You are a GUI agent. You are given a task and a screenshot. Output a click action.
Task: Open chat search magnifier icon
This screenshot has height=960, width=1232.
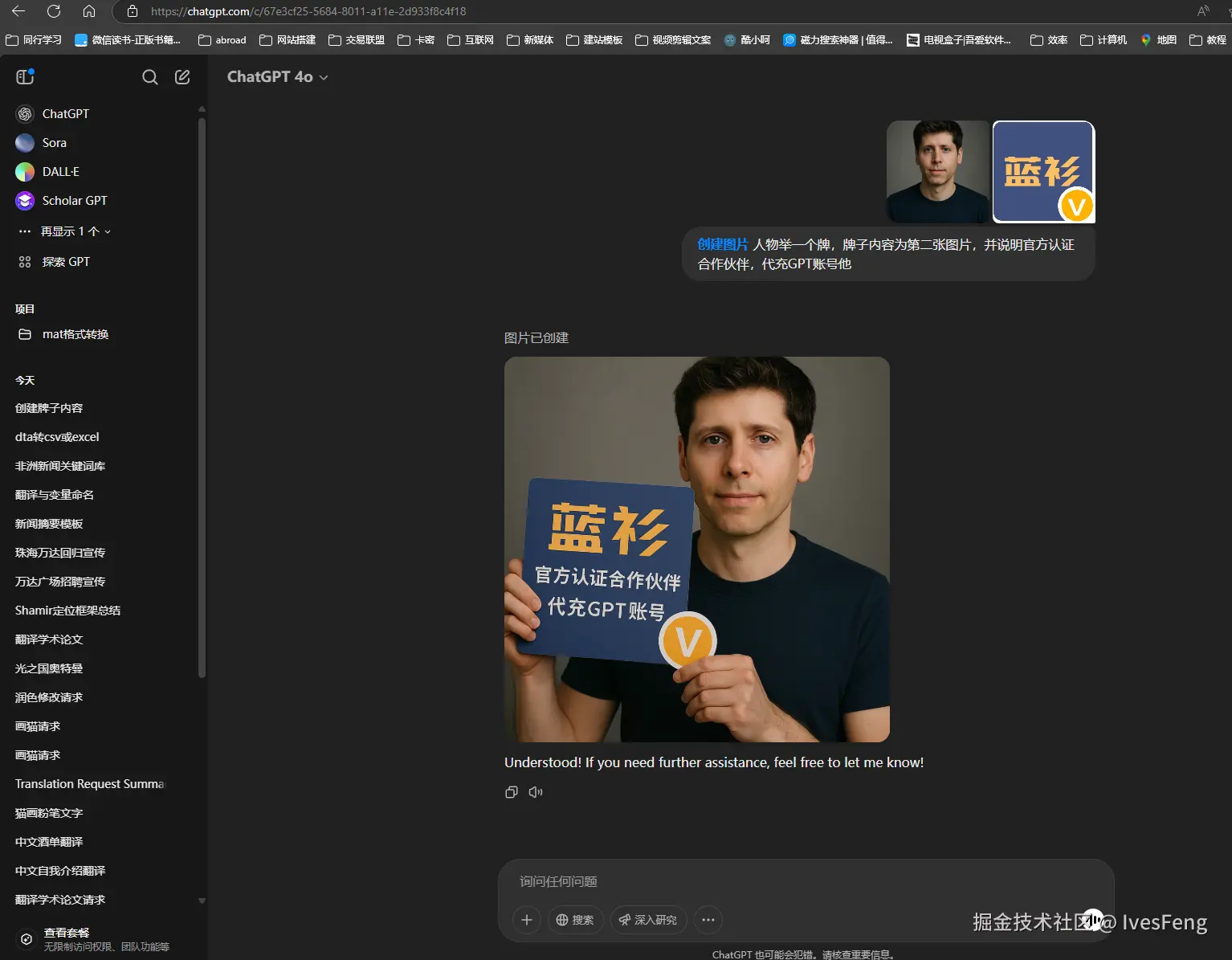(x=150, y=77)
